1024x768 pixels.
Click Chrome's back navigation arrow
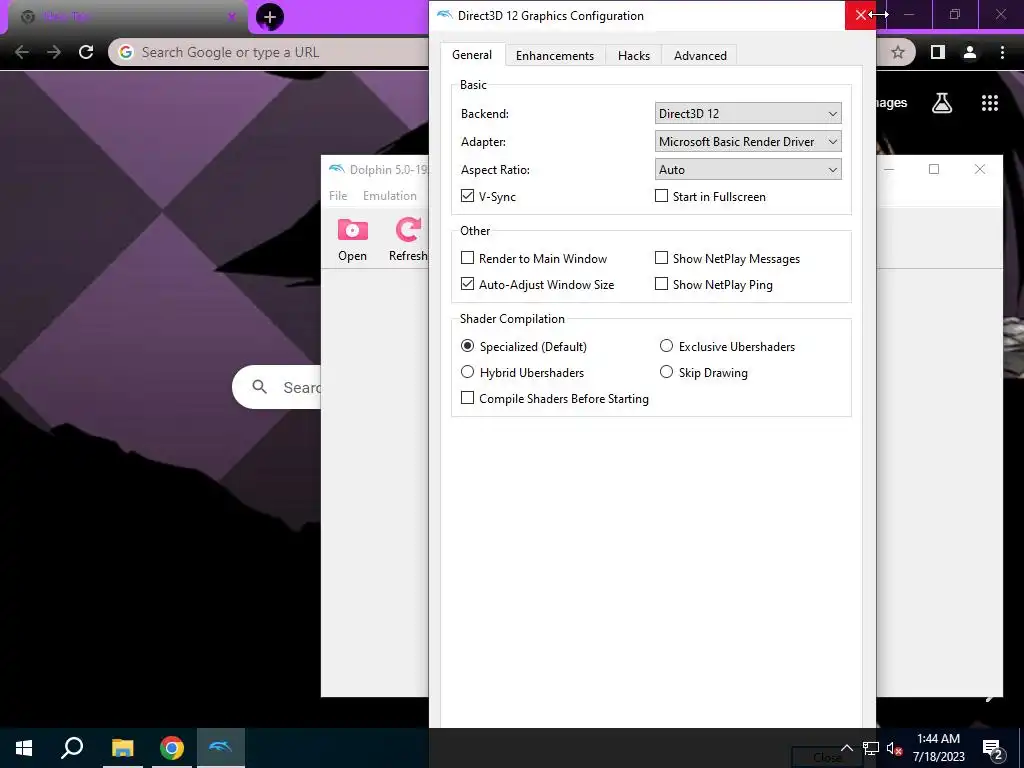tap(22, 52)
